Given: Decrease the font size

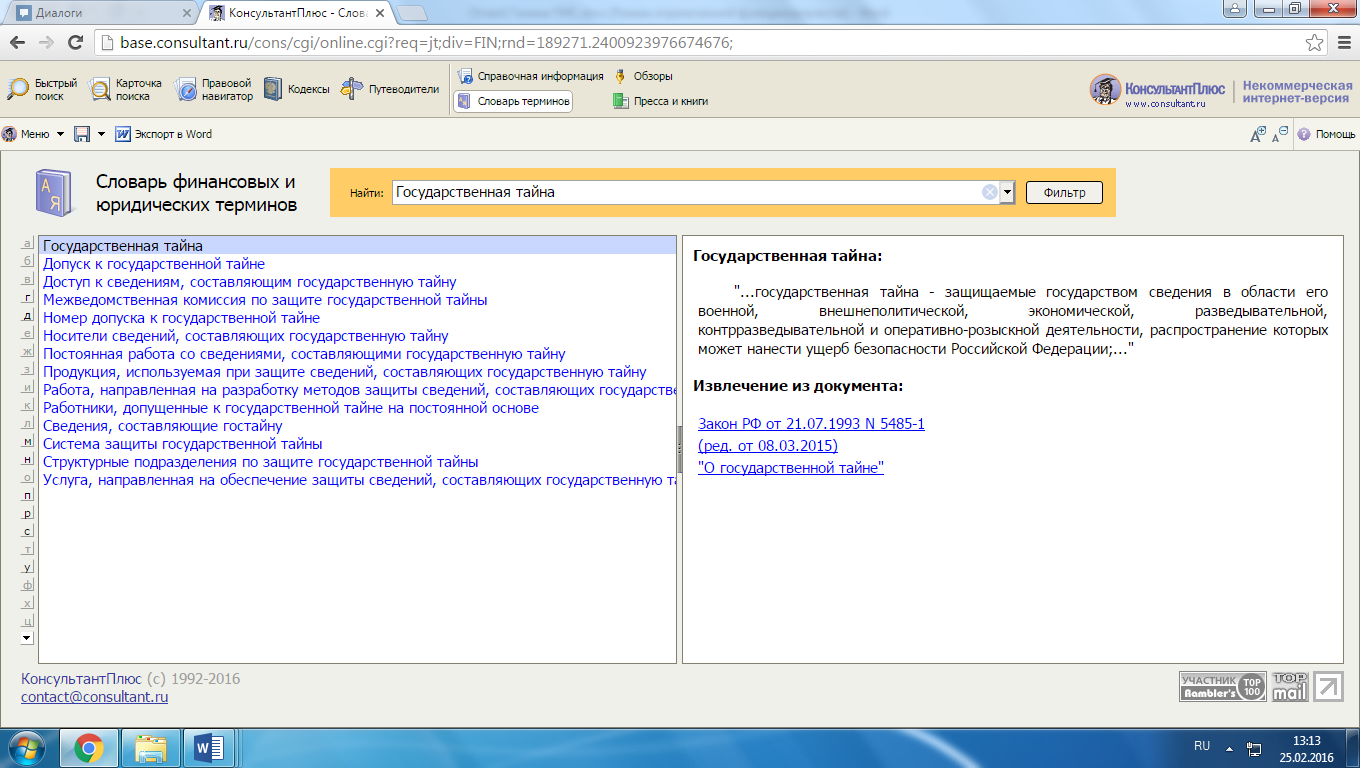Looking at the screenshot, I should coord(1280,134).
